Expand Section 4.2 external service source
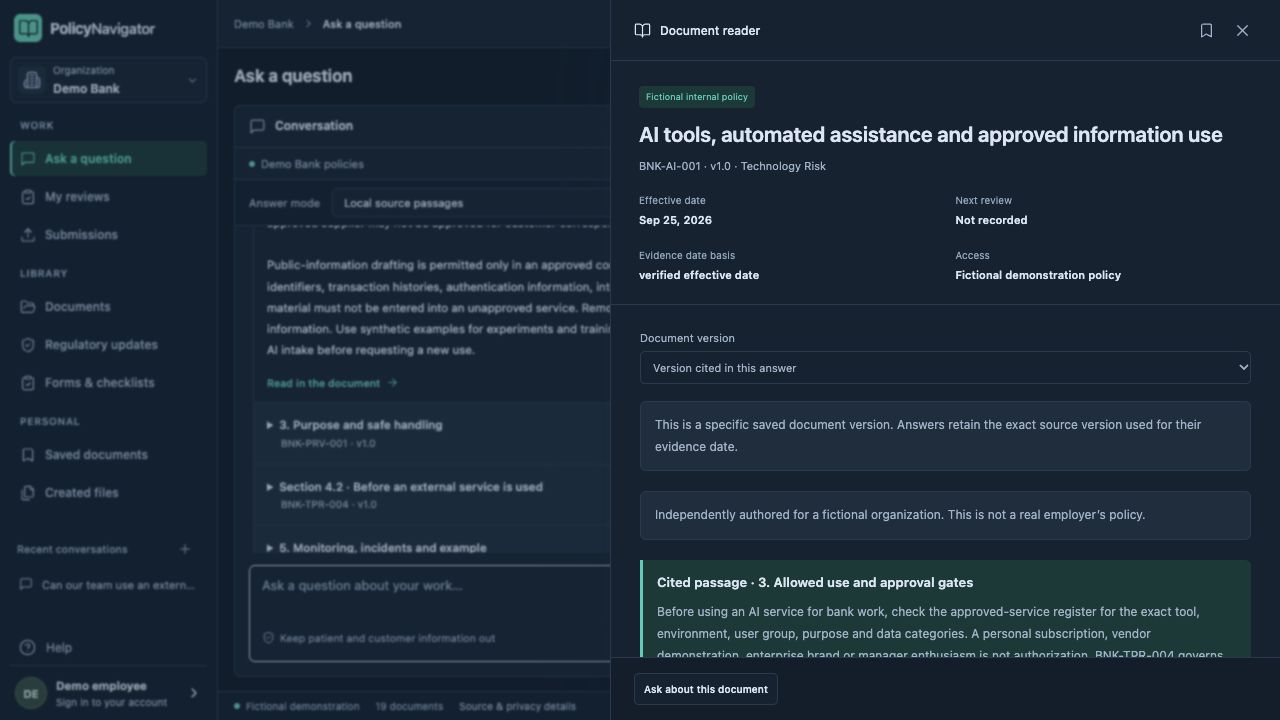This screenshot has height=720, width=1280. 432,495
